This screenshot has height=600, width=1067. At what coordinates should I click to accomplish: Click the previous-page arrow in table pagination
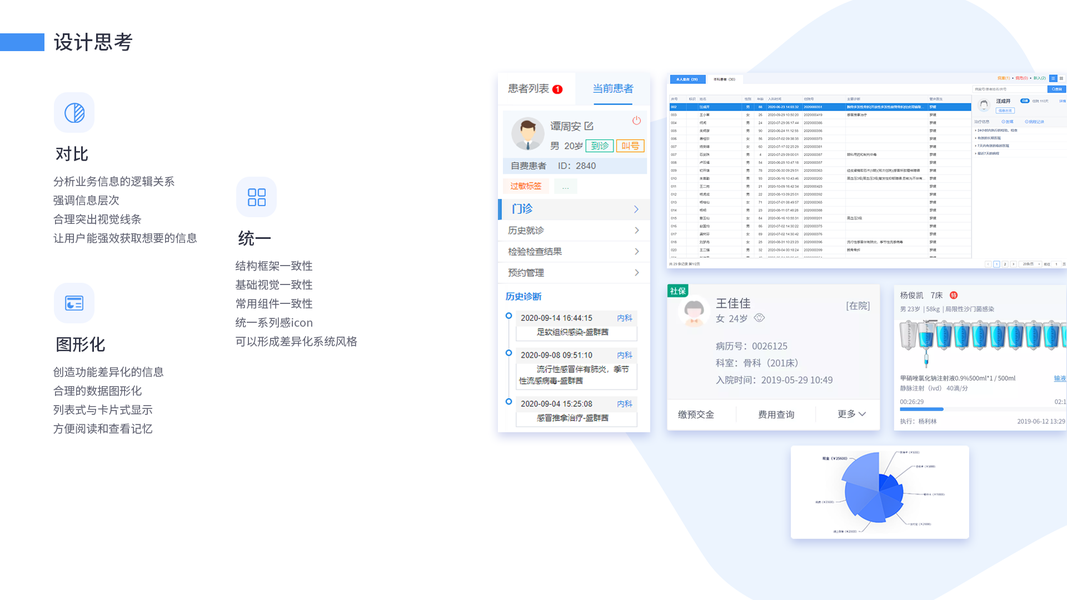pos(988,264)
